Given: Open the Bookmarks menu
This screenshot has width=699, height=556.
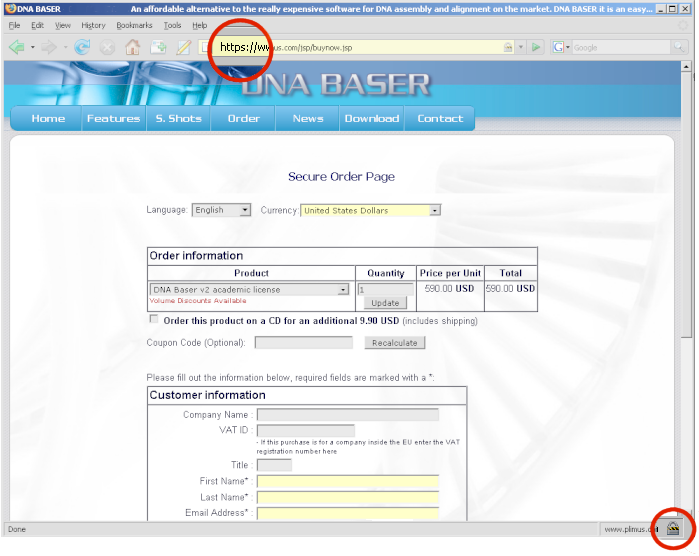Looking at the screenshot, I should click(x=134, y=25).
